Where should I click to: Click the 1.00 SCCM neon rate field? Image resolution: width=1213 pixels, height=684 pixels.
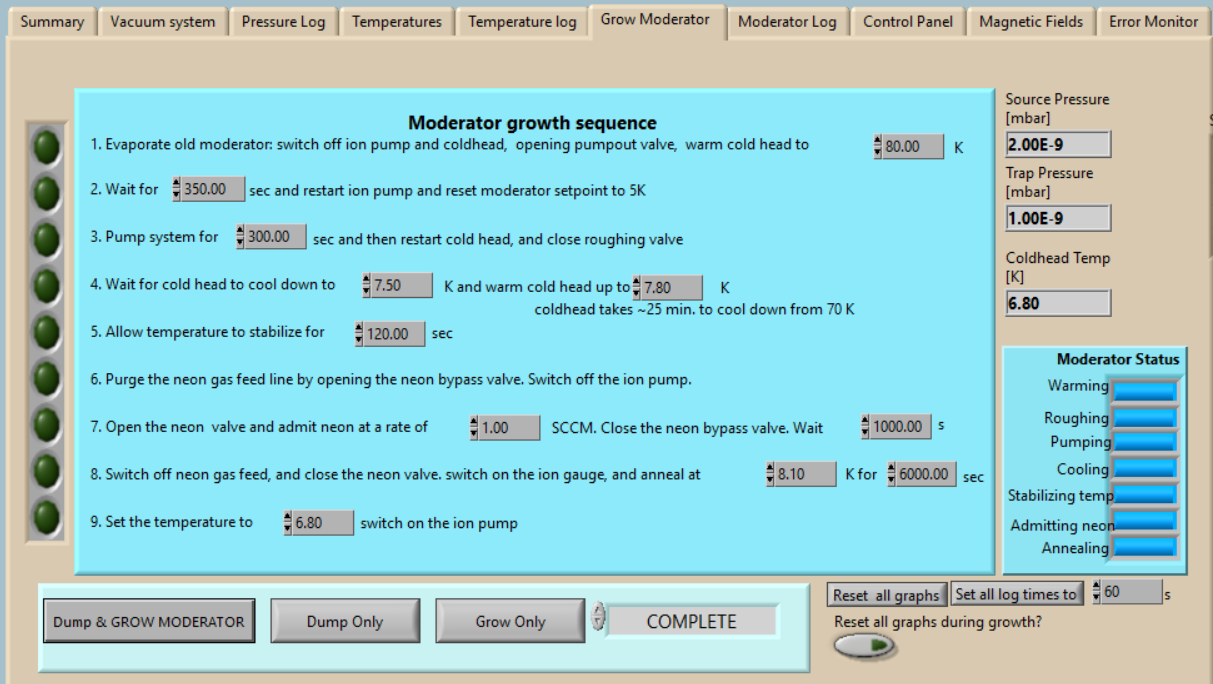pos(510,428)
